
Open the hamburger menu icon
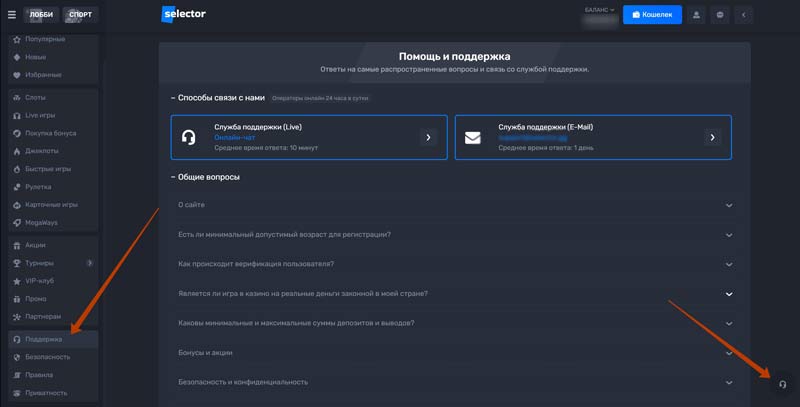[12, 15]
